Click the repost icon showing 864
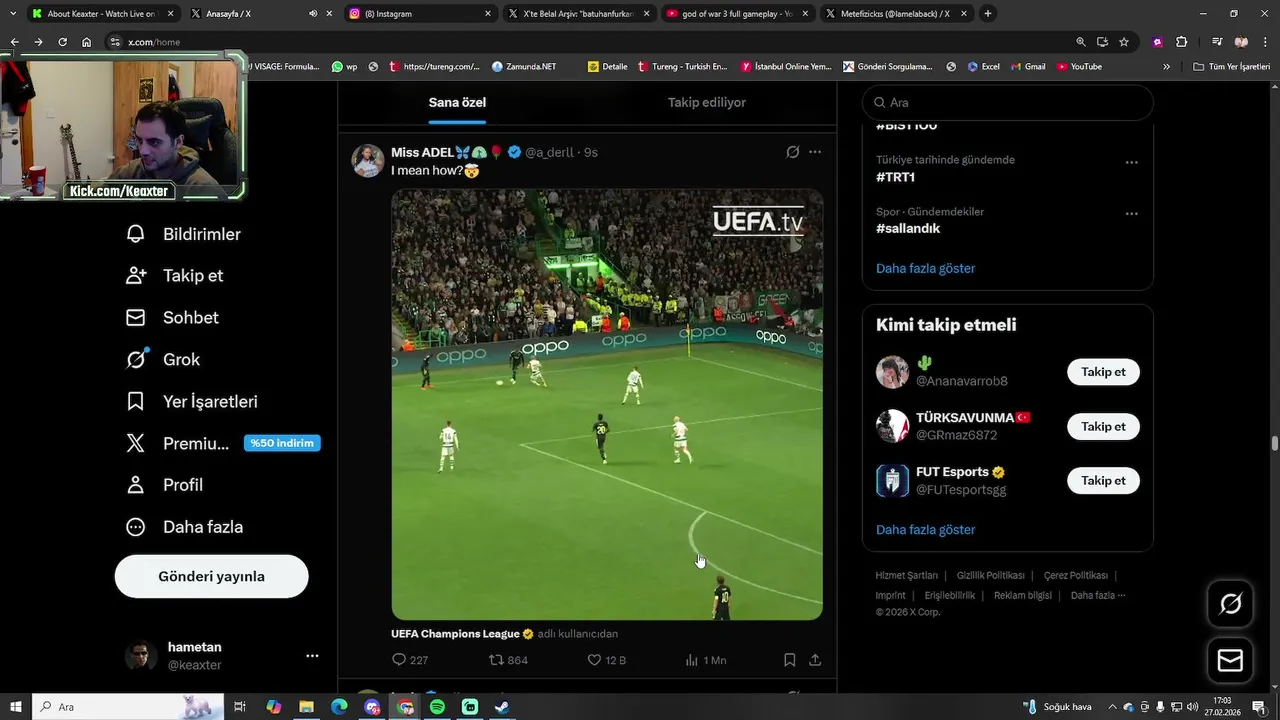The height and width of the screenshot is (720, 1280). tap(496, 660)
